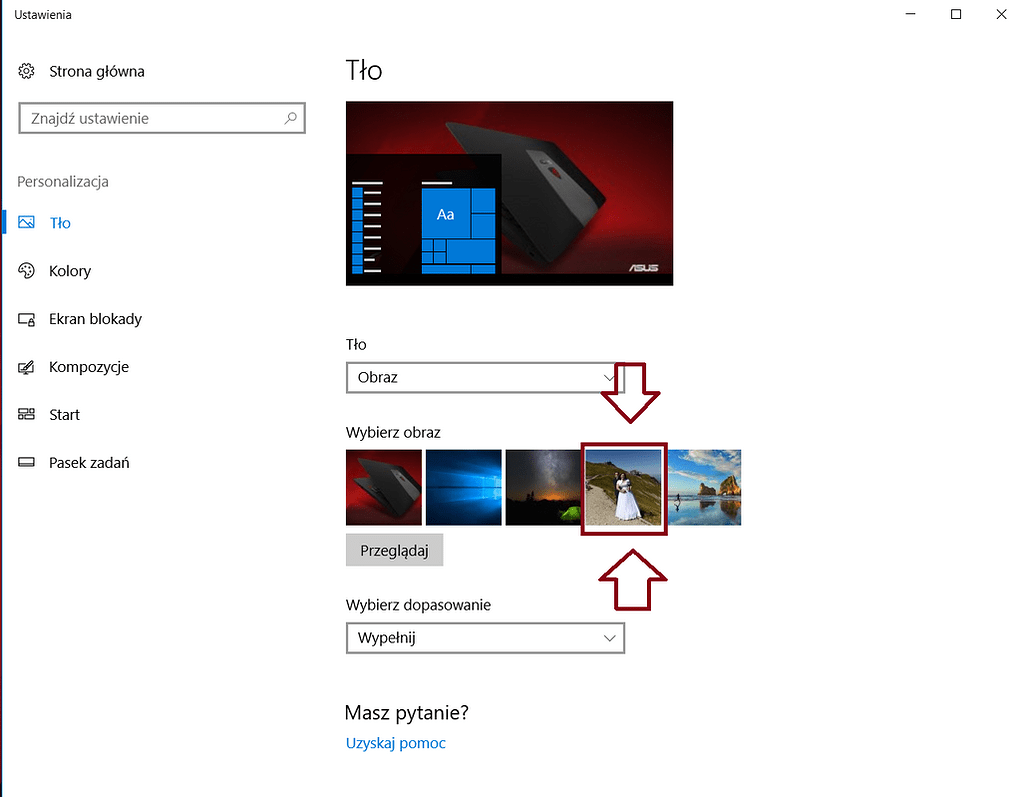Click the search magnifier in Znajdź ustawienie
Image resolution: width=1024 pixels, height=797 pixels.
tap(290, 118)
